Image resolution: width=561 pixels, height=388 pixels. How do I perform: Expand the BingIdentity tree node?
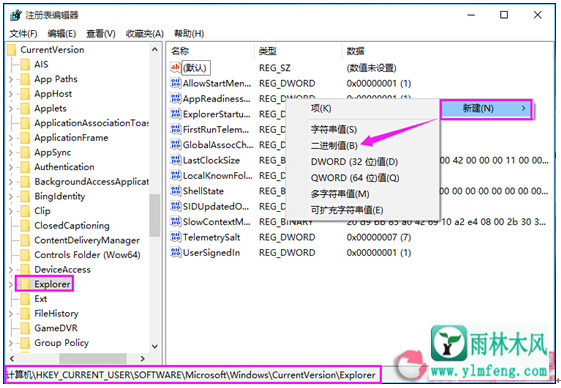pyautogui.click(x=10, y=197)
